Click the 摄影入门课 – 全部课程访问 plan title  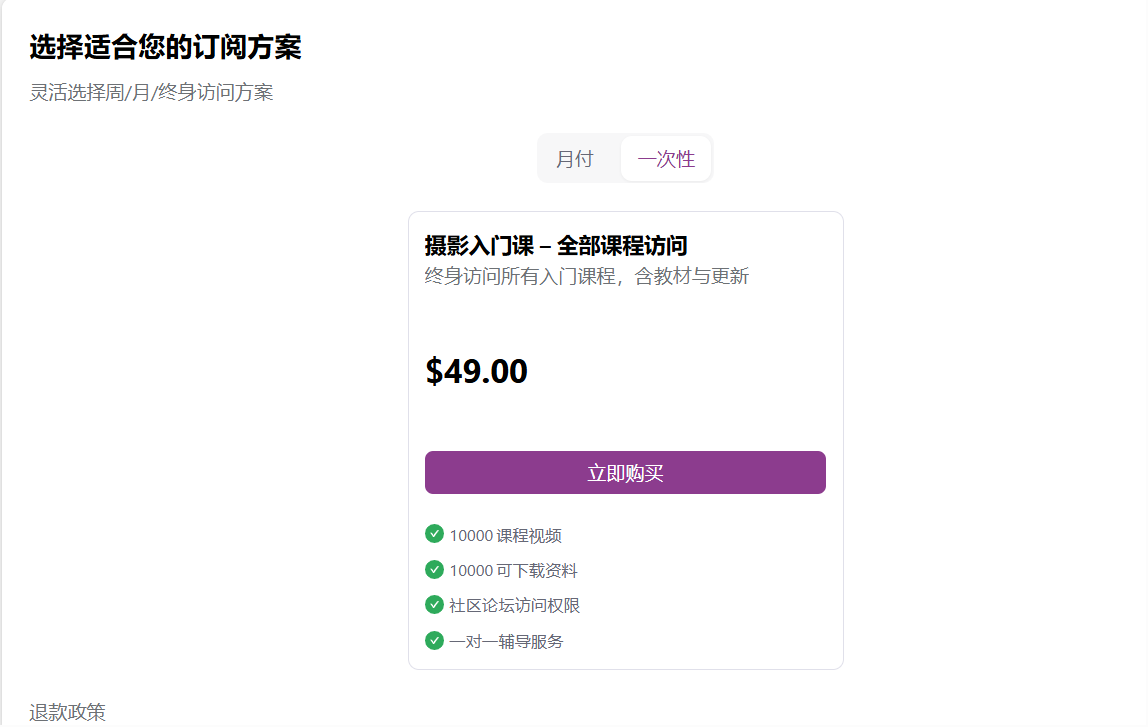point(555,246)
